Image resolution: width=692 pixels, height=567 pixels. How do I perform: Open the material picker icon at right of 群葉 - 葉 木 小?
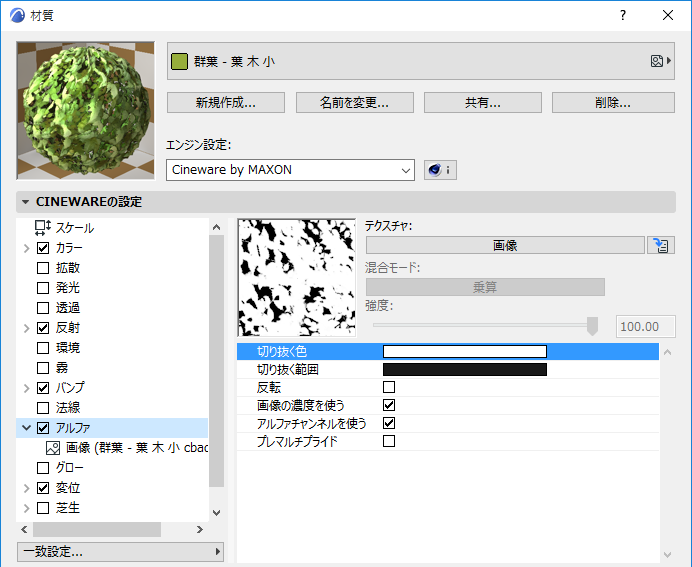(661, 61)
